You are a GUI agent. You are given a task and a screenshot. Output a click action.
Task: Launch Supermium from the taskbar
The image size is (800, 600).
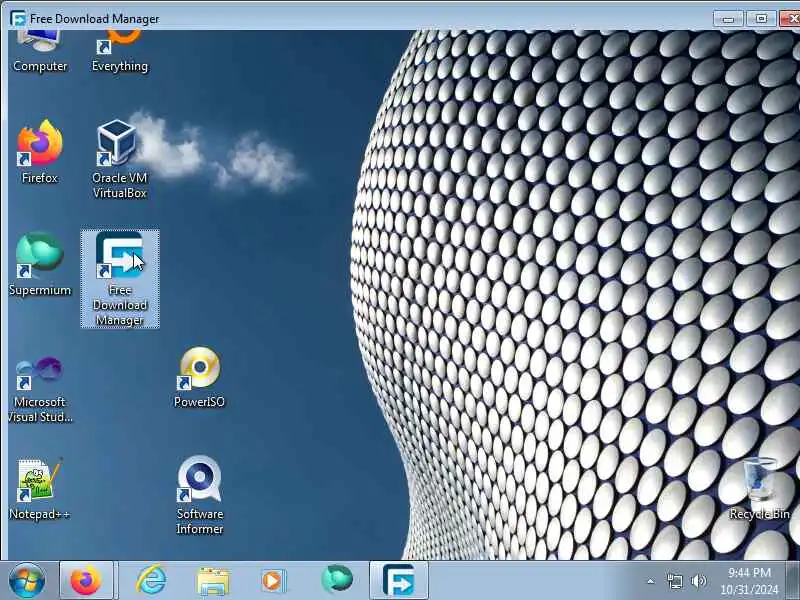[337, 580]
